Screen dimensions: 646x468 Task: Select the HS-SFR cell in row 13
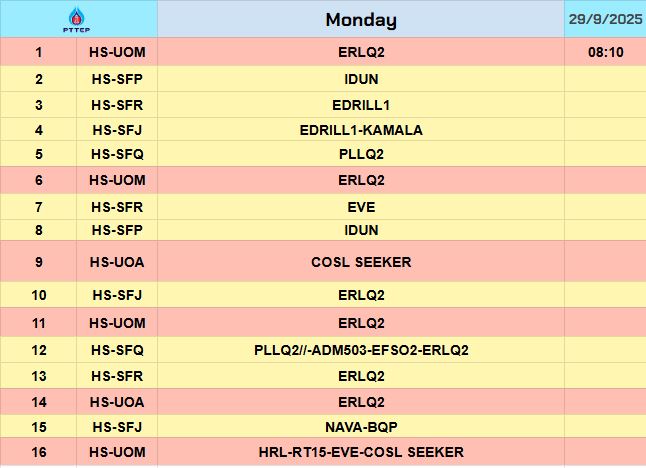tap(118, 376)
